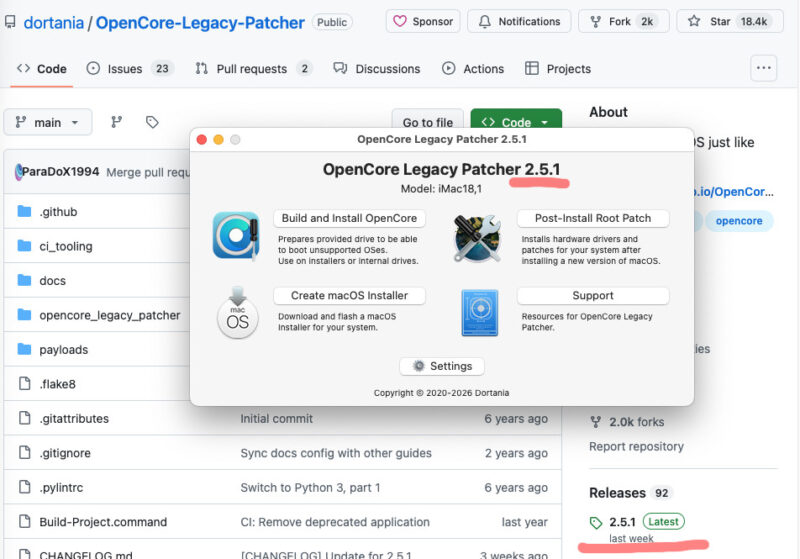This screenshot has width=800, height=559.
Task: Click the Build and Install OpenCore button
Action: pos(349,218)
